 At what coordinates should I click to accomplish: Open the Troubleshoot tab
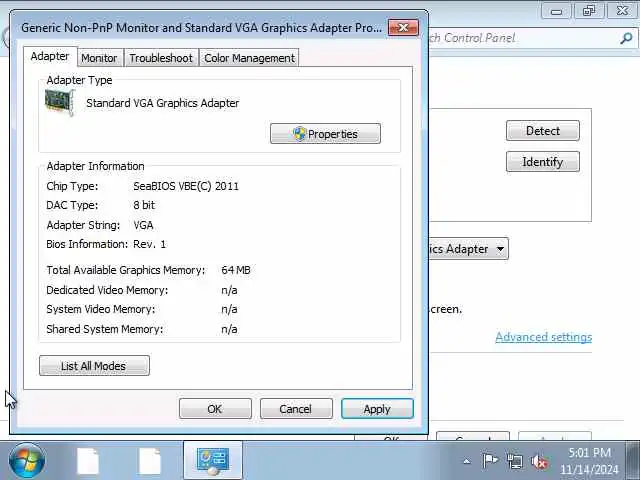(161, 58)
